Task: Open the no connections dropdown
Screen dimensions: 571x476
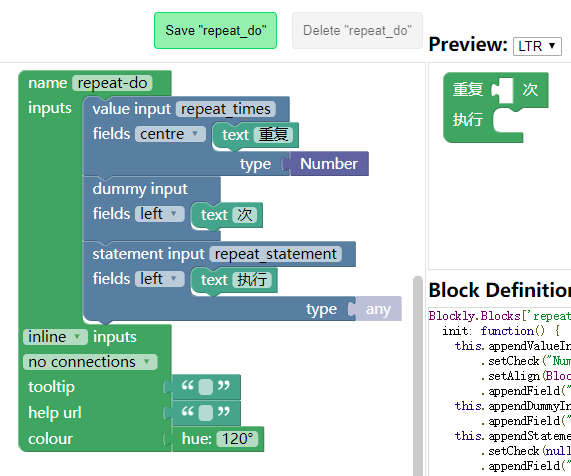Action: 90,362
